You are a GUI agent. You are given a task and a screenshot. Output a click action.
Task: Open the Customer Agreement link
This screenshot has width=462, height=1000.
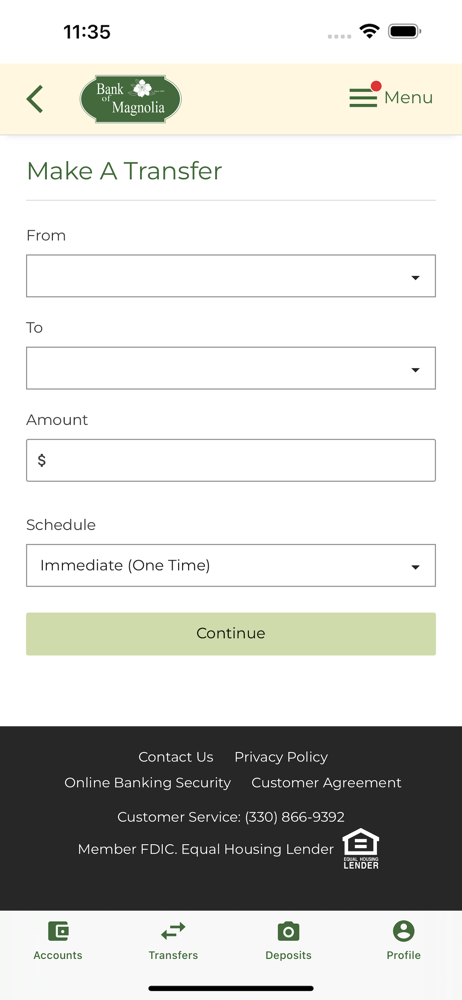point(326,783)
